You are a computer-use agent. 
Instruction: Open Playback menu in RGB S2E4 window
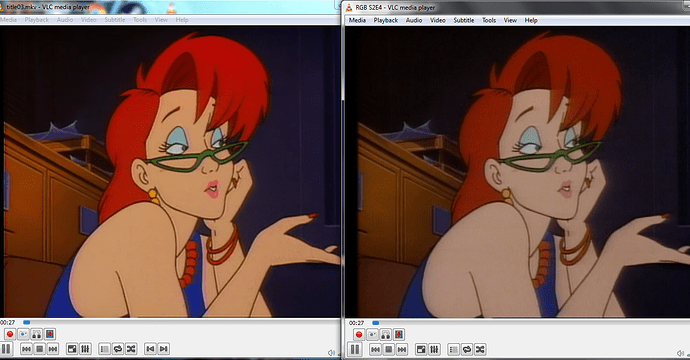[385, 20]
